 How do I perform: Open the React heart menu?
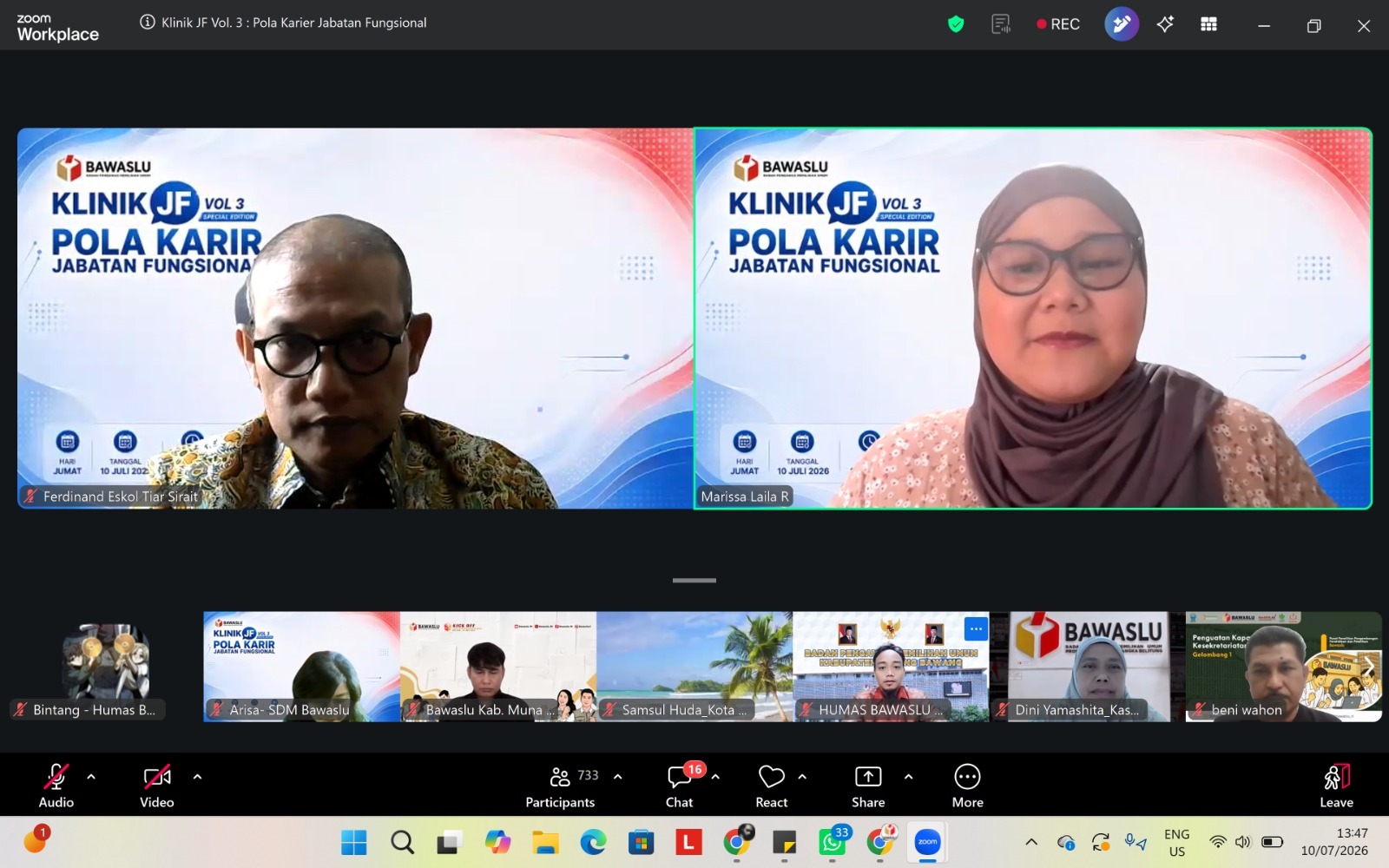tap(772, 786)
